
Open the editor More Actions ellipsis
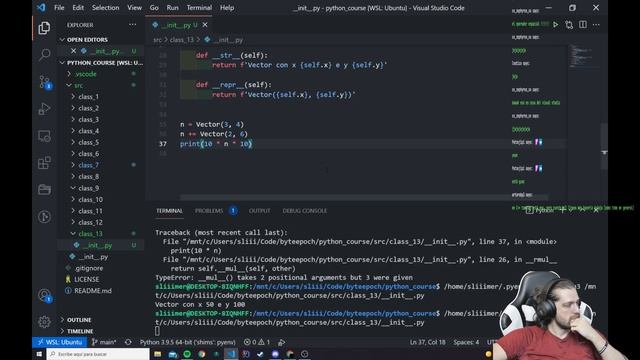click(x=596, y=25)
